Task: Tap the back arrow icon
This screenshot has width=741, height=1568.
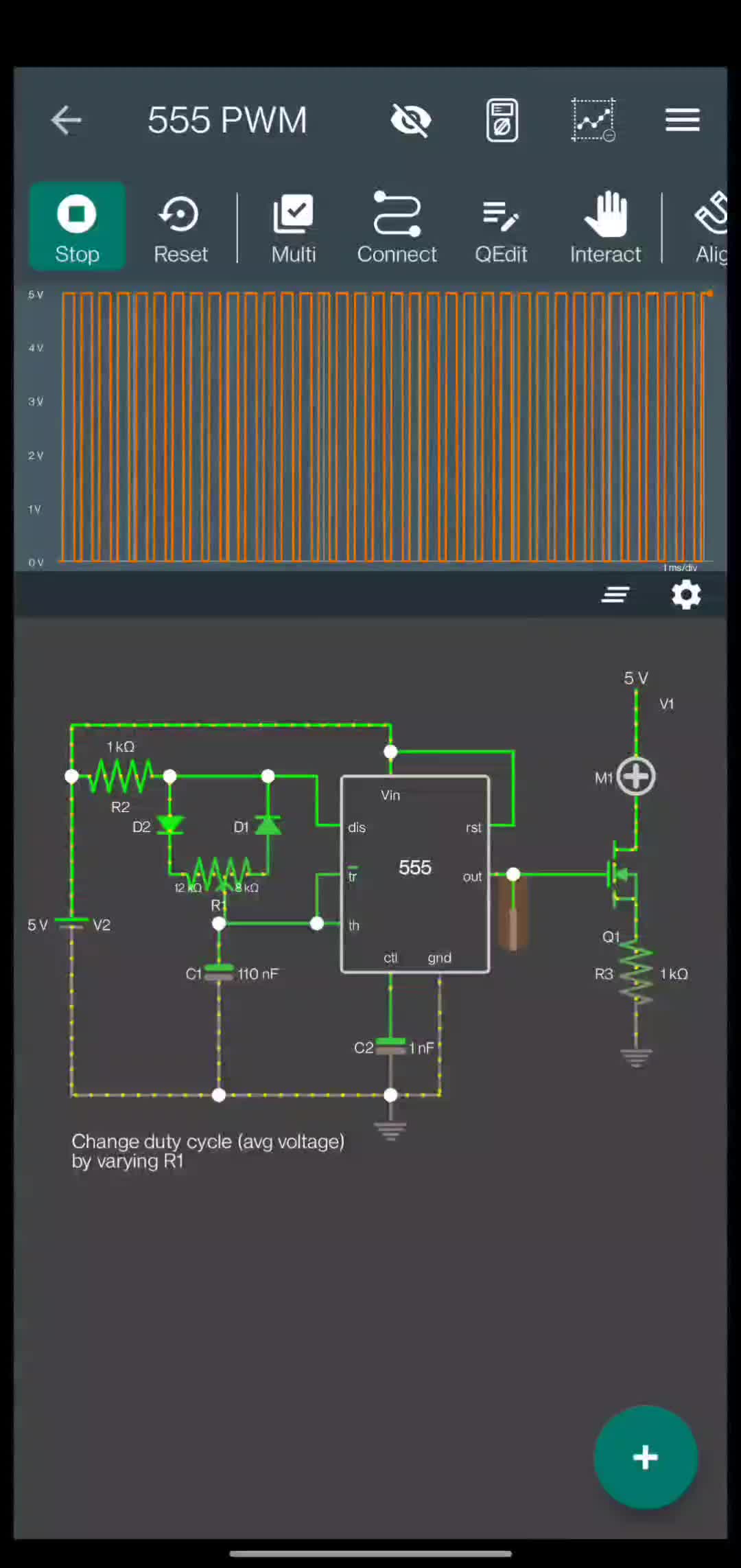Action: pos(67,121)
